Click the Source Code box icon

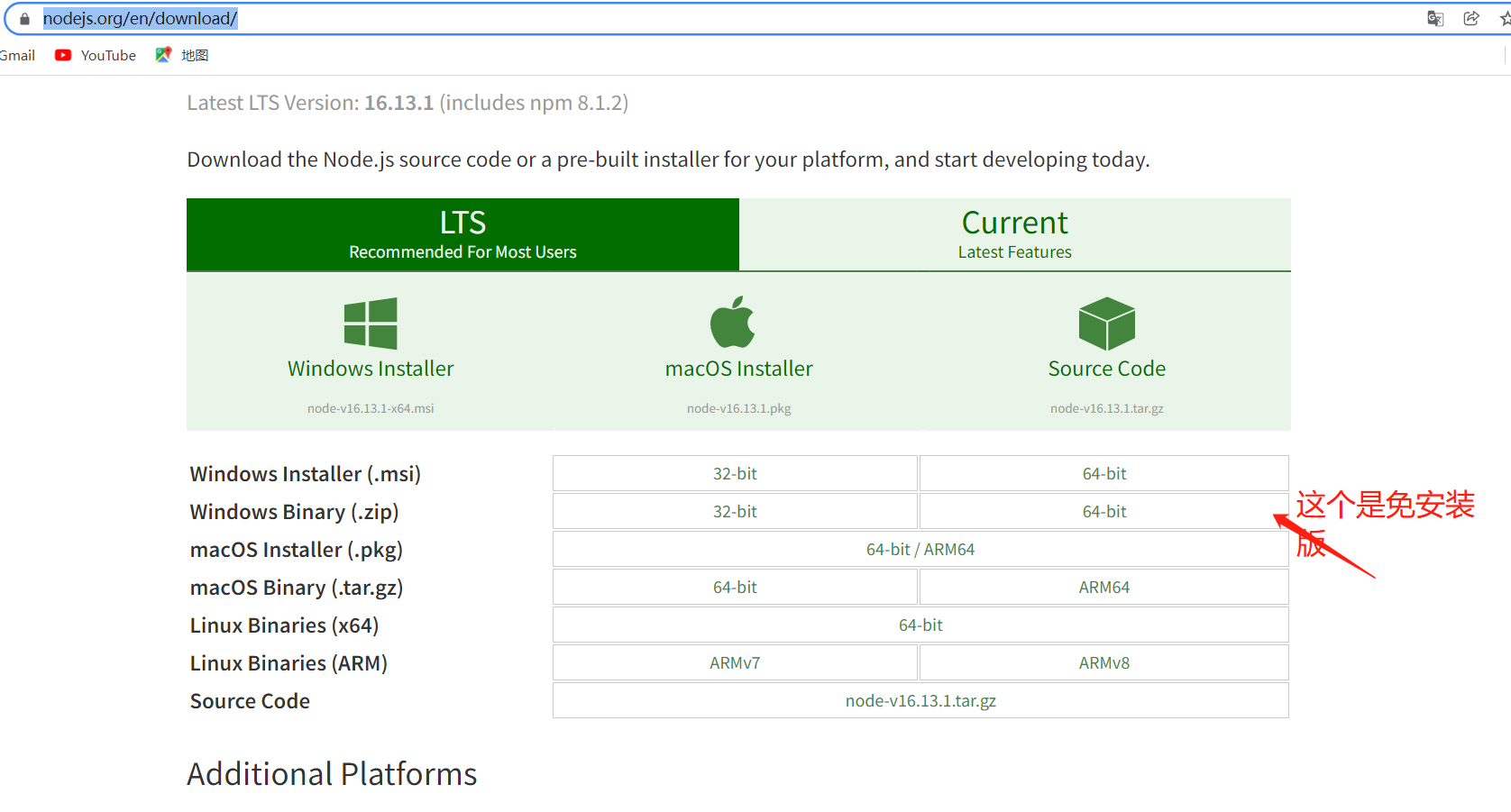point(1107,324)
